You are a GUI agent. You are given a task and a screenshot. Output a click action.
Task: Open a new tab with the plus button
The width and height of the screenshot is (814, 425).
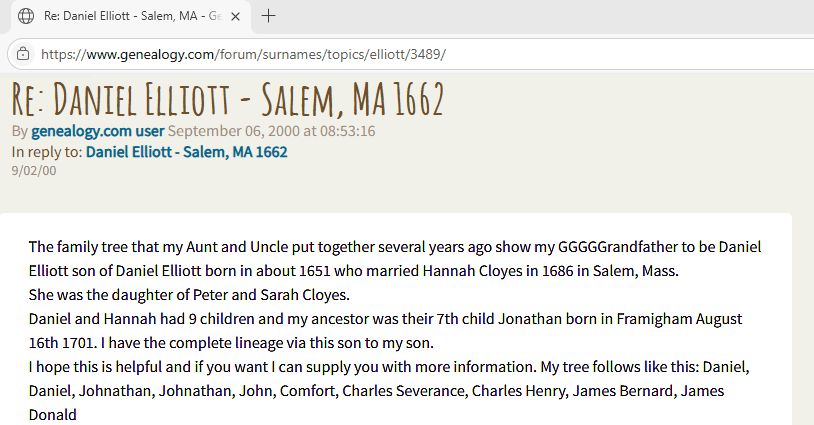coord(268,16)
